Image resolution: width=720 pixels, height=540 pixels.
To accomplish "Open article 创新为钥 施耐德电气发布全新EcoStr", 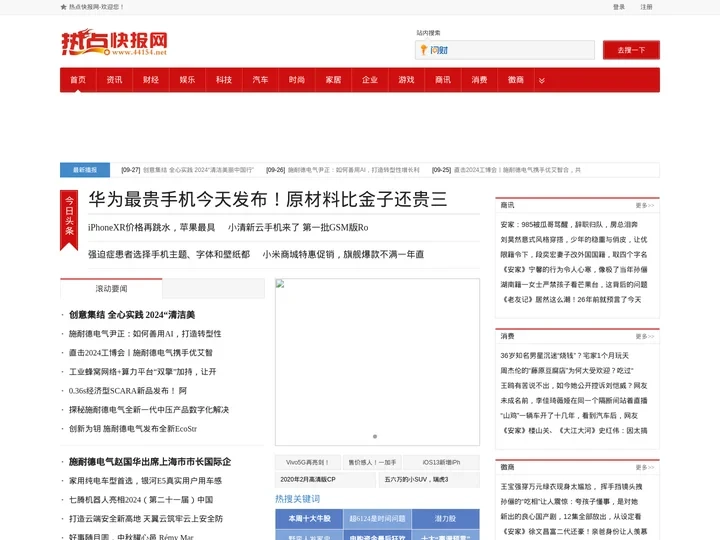I will (x=133, y=429).
